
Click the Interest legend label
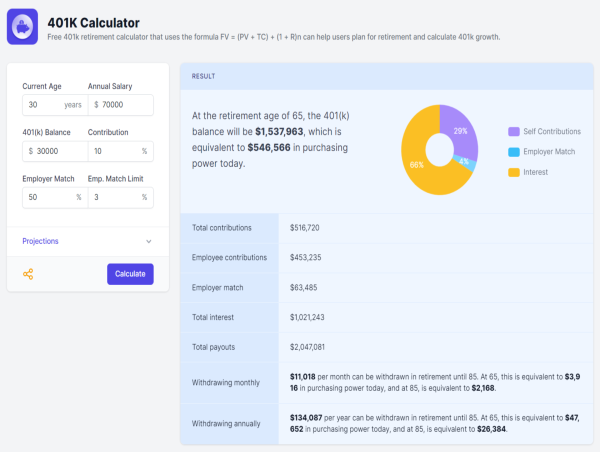click(x=535, y=172)
